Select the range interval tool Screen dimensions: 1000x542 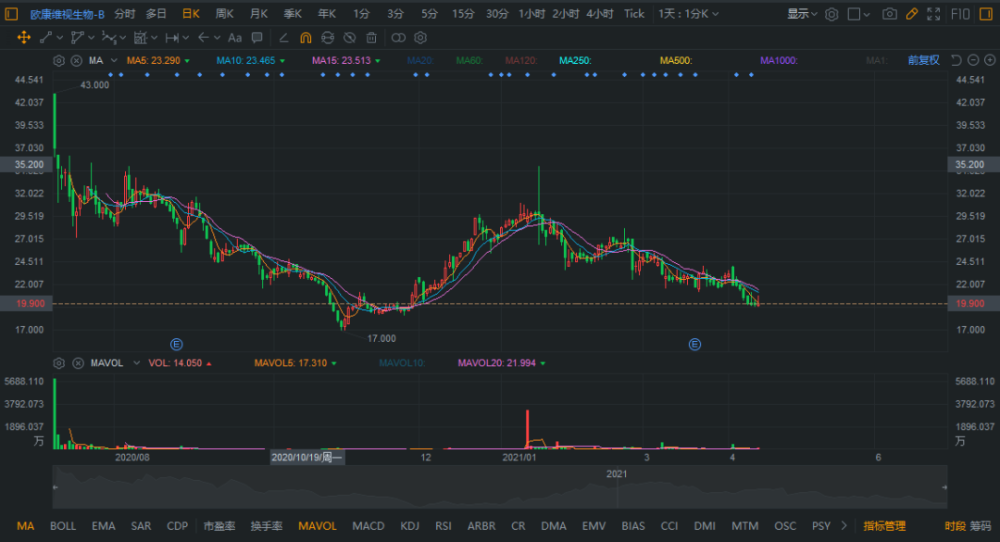172,38
